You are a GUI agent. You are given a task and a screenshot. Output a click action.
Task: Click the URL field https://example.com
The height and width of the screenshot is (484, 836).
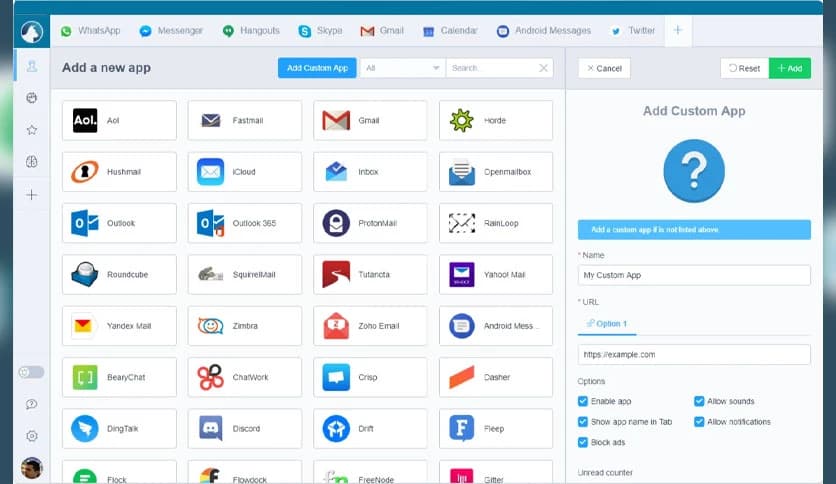point(694,354)
